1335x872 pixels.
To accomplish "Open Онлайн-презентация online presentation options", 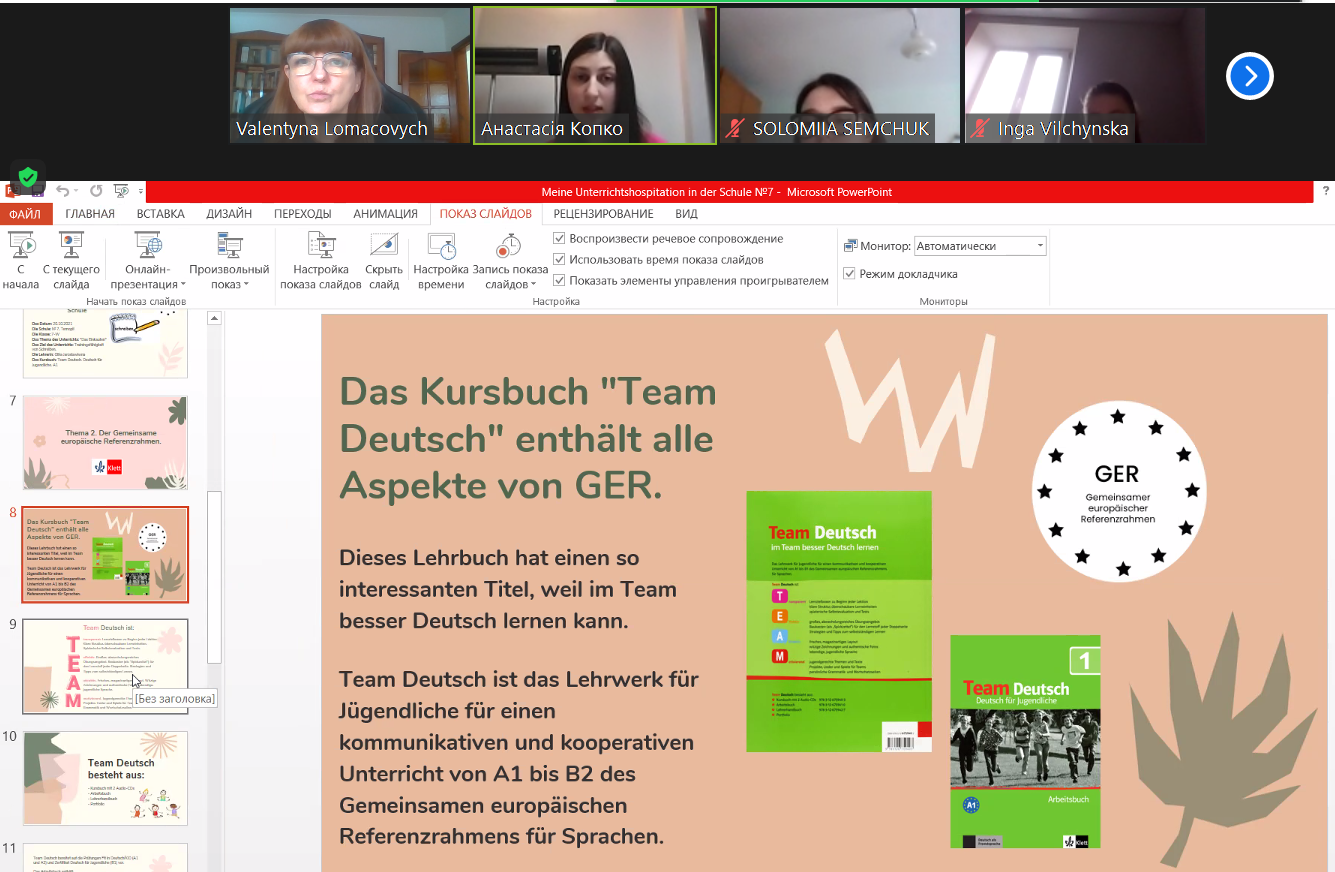I will click(x=148, y=260).
